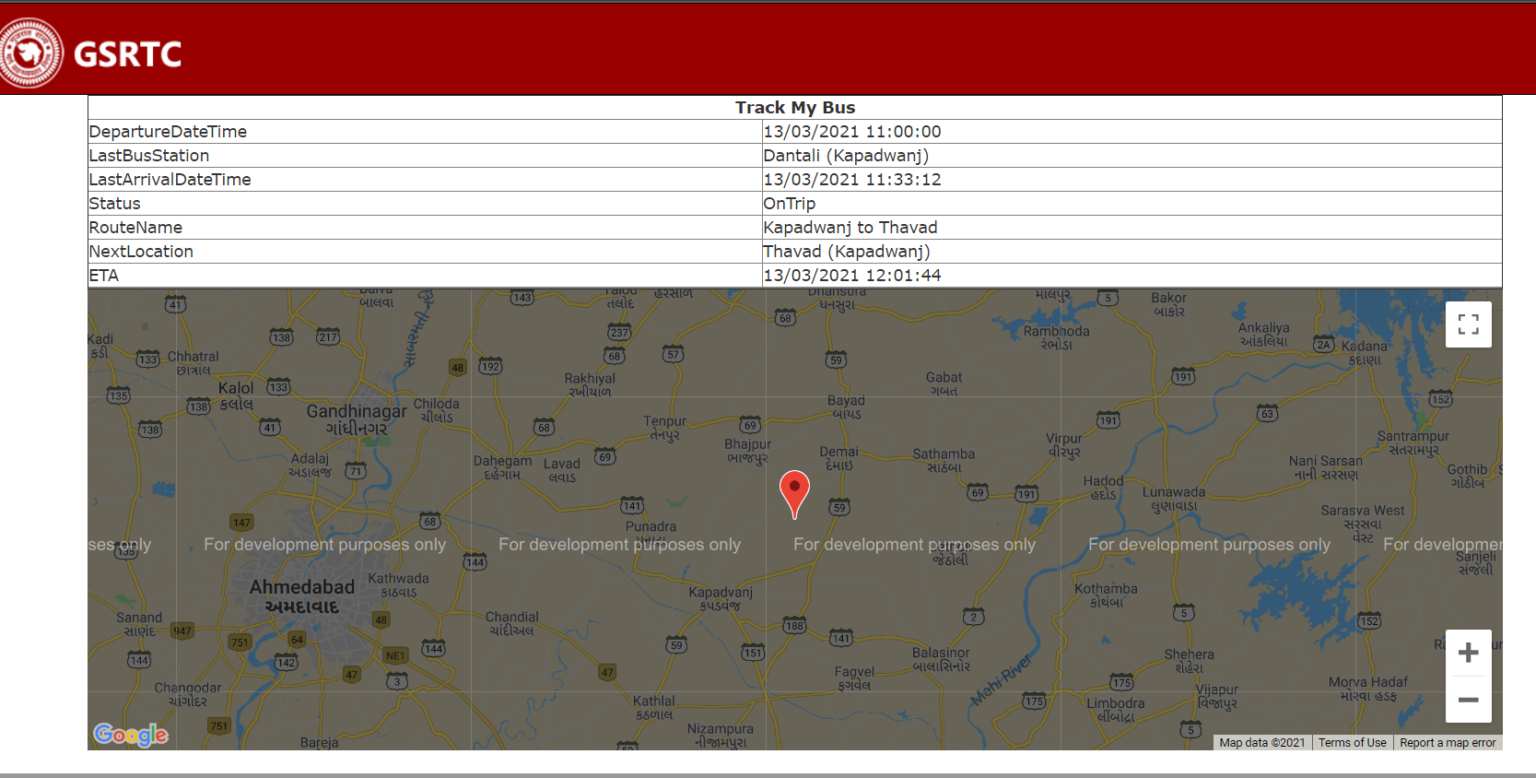The width and height of the screenshot is (1536, 778).
Task: Open the Terms of Use link
Action: pyautogui.click(x=1352, y=742)
